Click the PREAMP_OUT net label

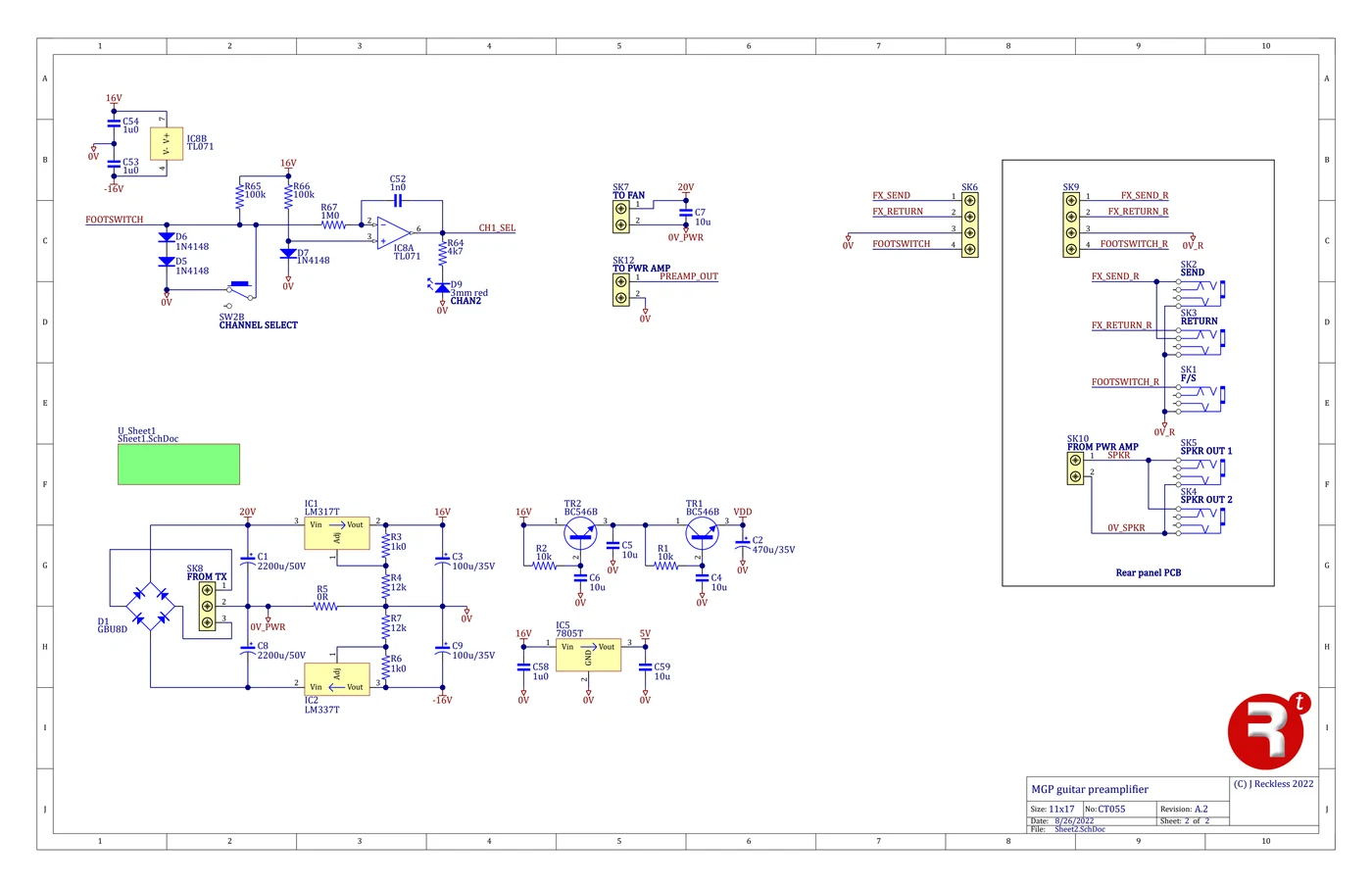689,276
